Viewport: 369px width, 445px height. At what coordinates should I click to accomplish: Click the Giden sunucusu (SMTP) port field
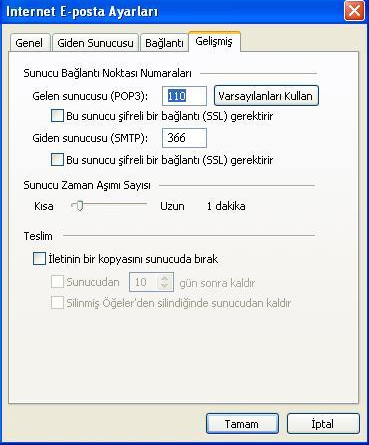coord(184,138)
